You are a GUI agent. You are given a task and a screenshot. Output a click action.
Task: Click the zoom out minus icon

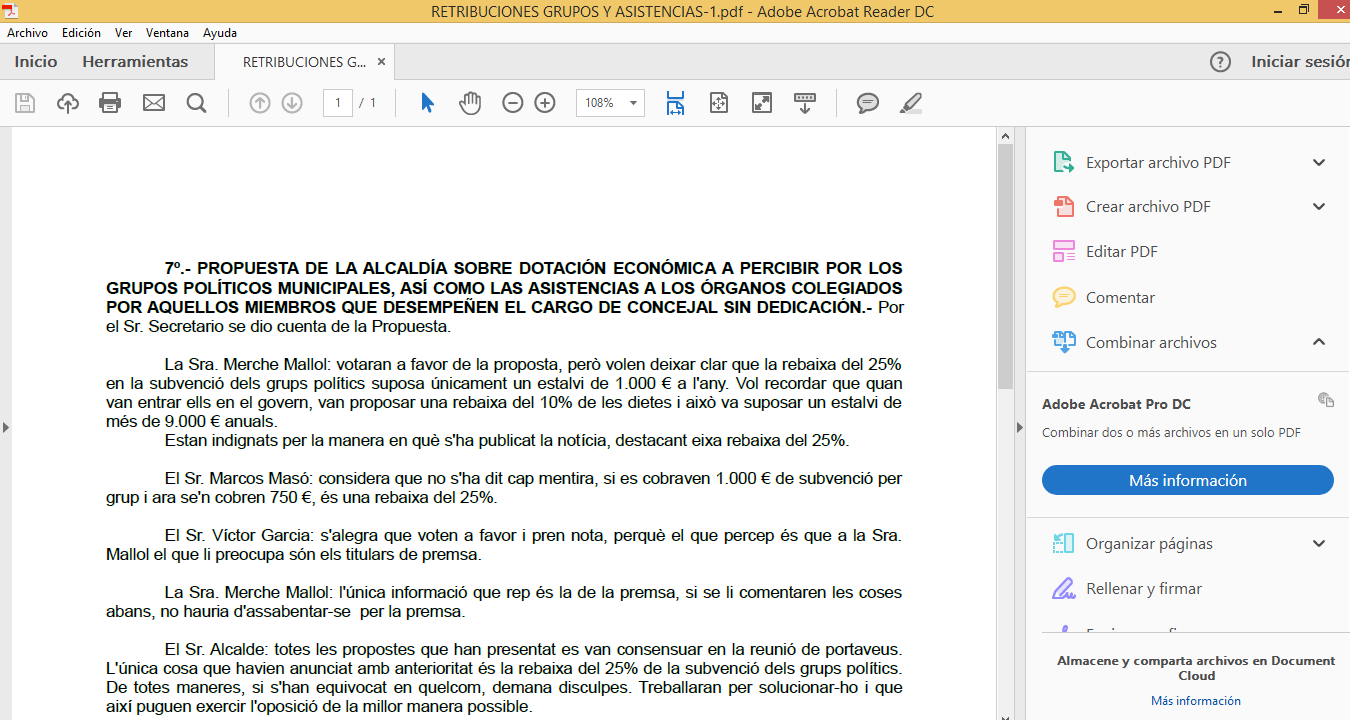[x=513, y=103]
